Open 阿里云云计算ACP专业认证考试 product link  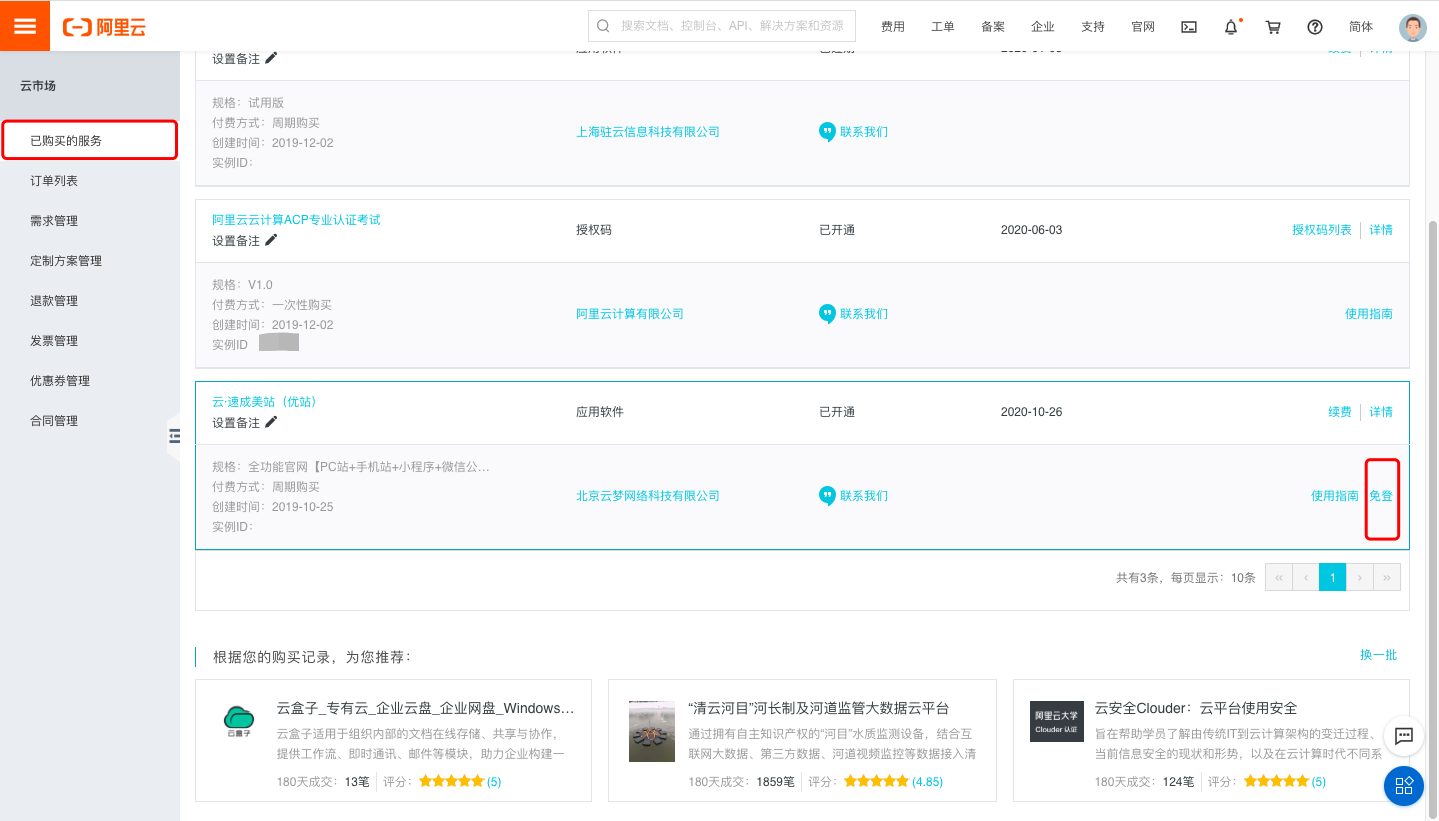[296, 220]
